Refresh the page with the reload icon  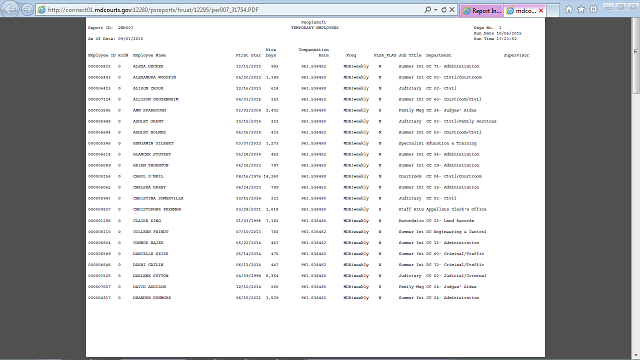444,9
